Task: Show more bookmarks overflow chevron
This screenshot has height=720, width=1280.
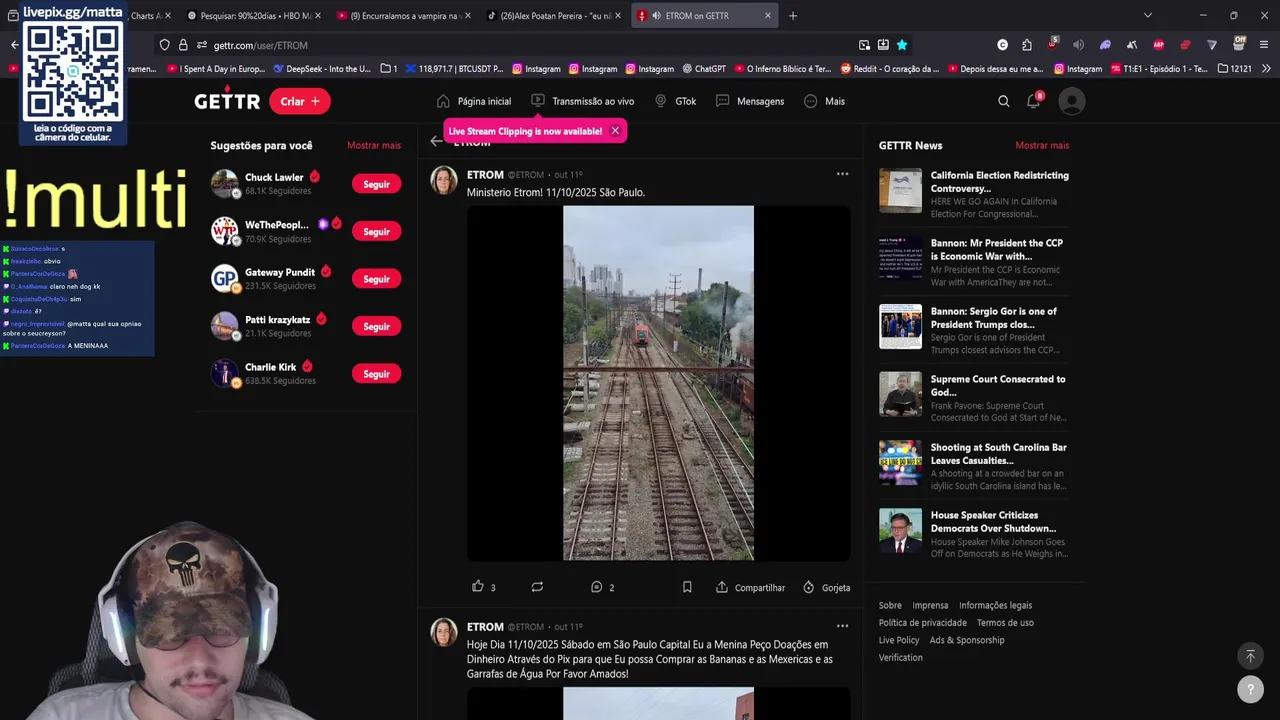Action: pos(1266,69)
